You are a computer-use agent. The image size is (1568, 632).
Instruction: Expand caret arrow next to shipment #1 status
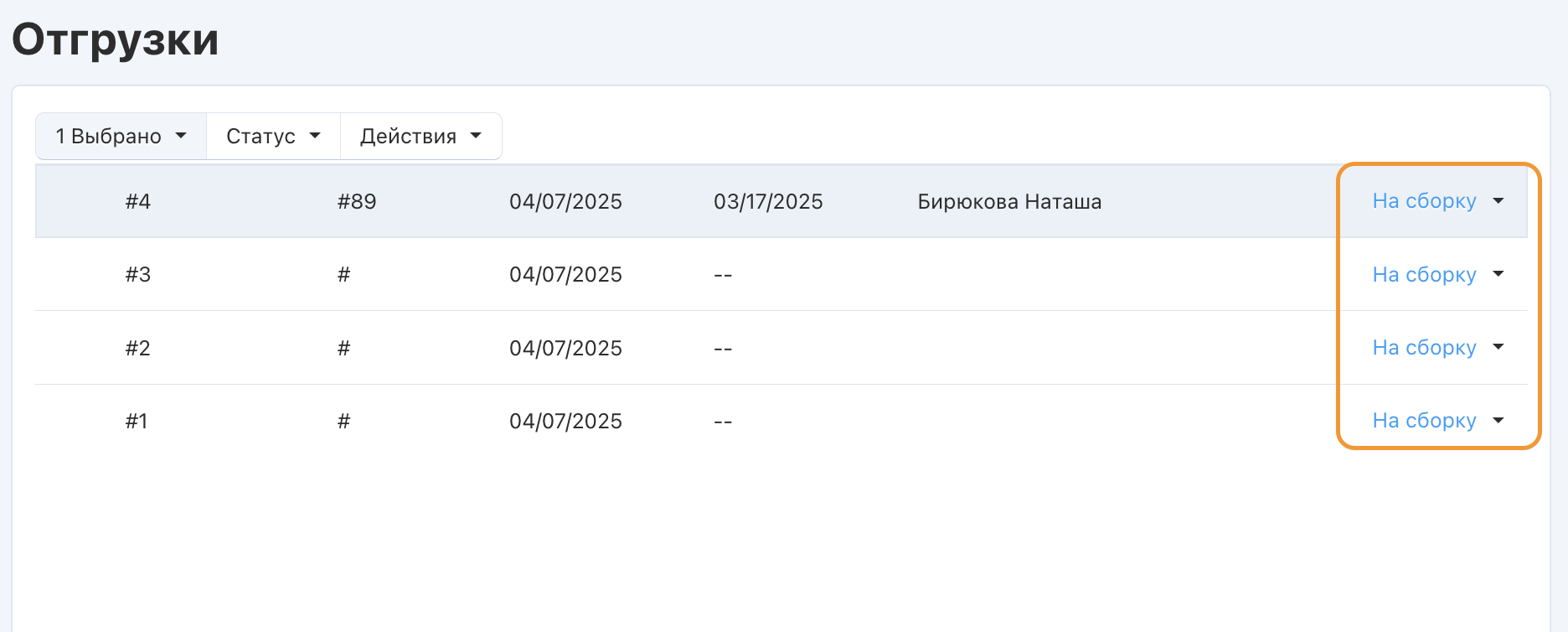pos(1498,421)
